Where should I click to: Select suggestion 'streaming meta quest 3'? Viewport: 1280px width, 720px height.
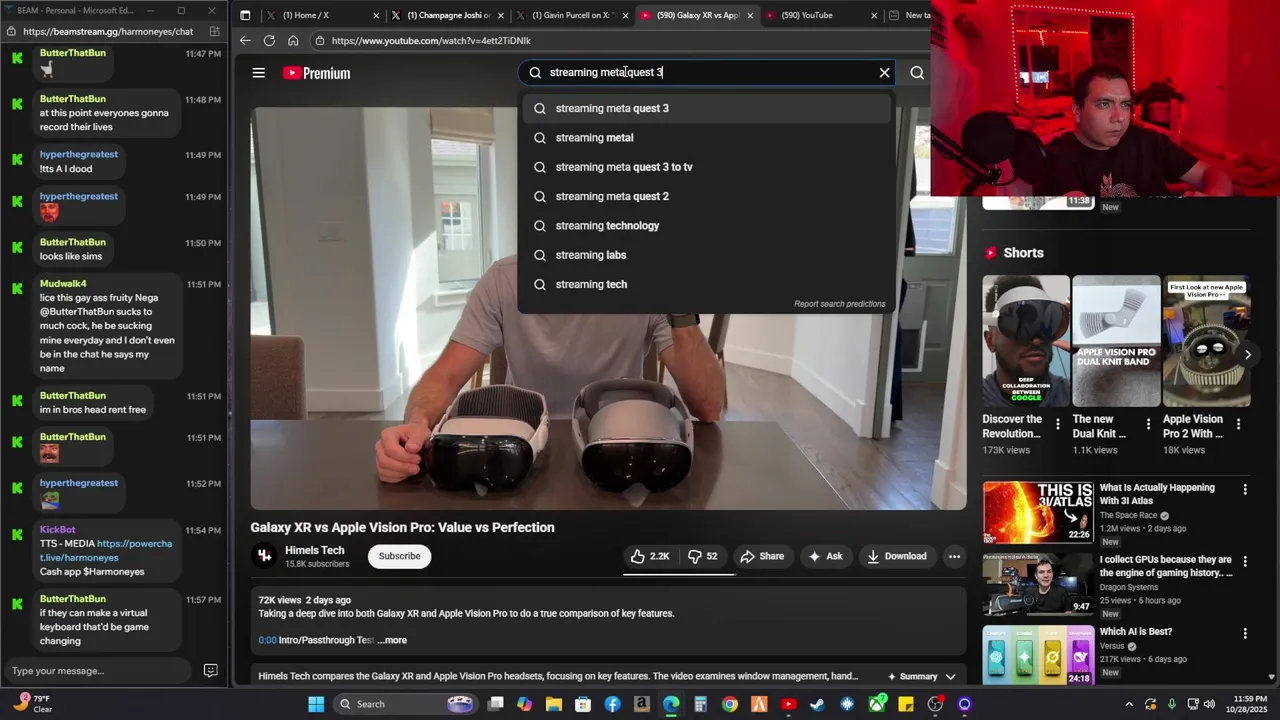click(x=706, y=108)
